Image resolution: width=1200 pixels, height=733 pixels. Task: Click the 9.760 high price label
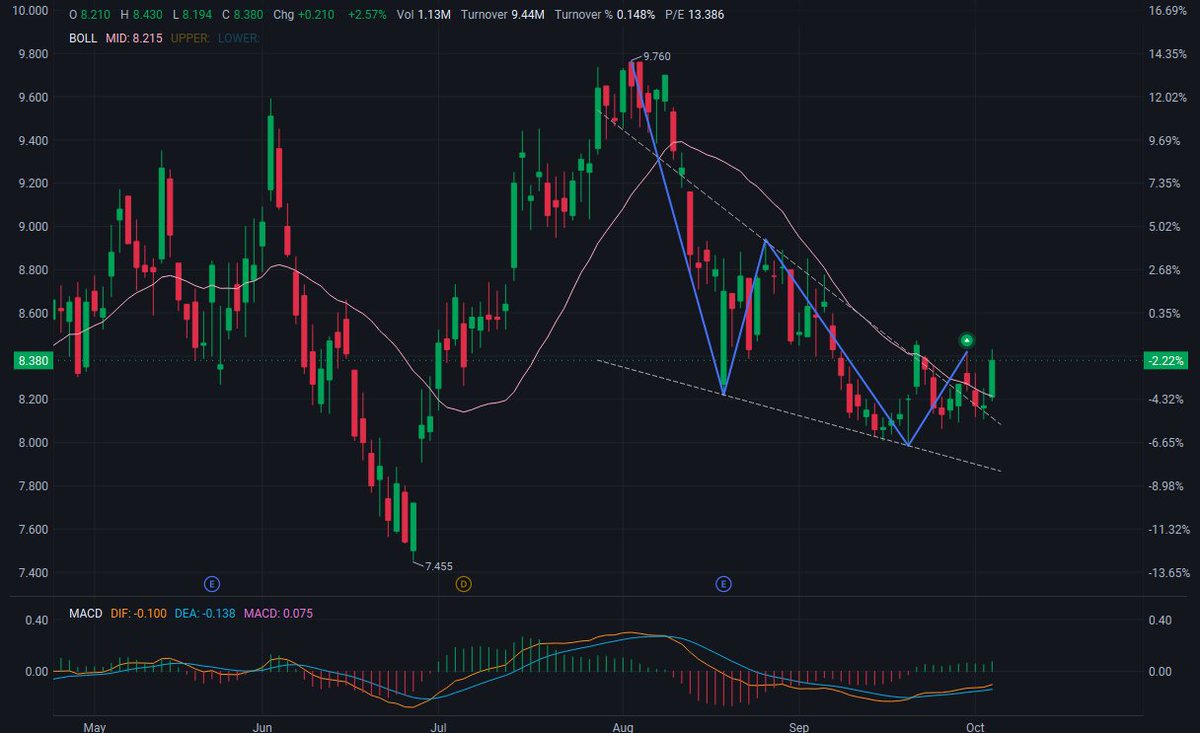pos(656,57)
